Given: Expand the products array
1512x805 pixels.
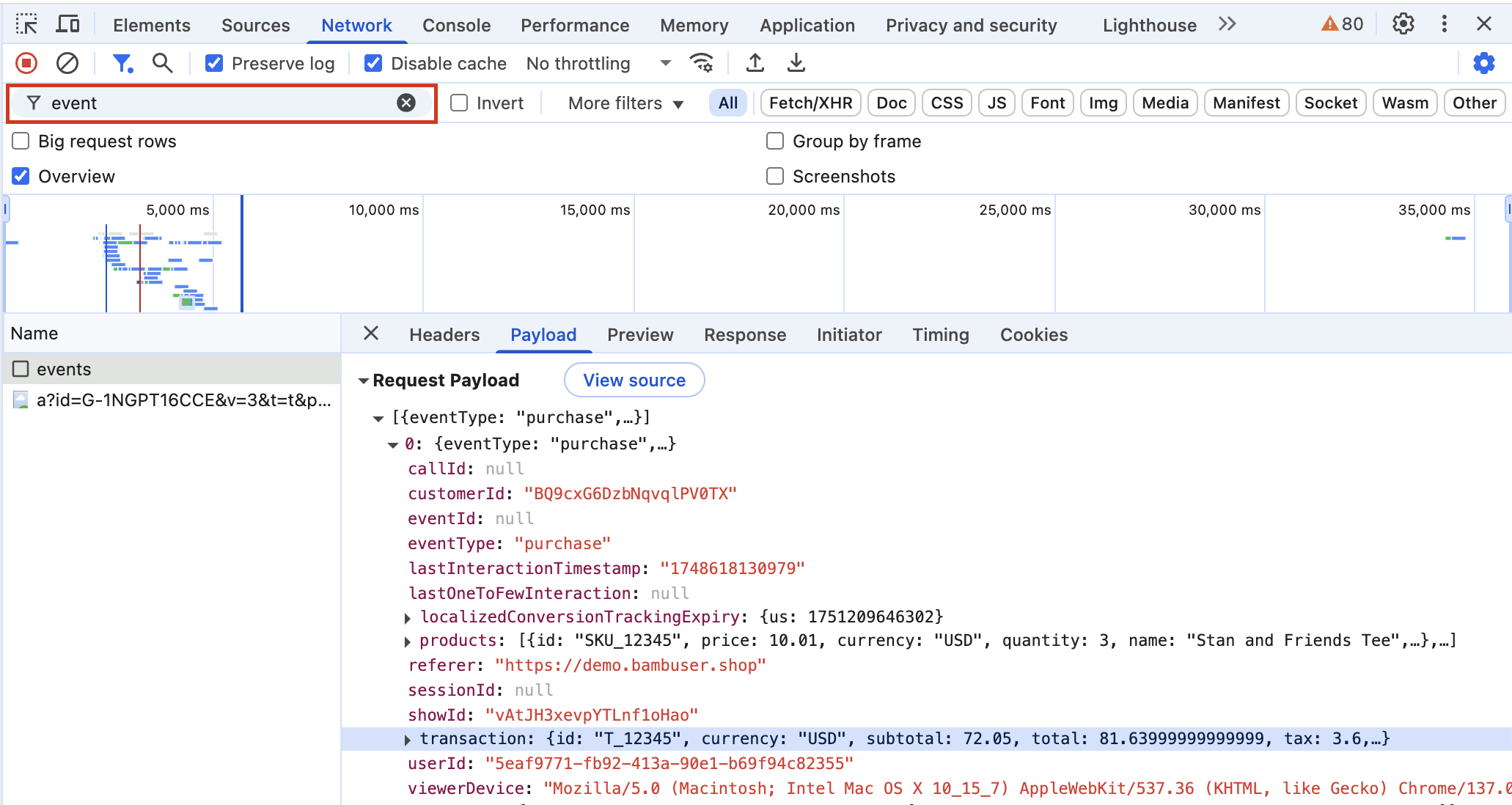Looking at the screenshot, I should tap(408, 642).
